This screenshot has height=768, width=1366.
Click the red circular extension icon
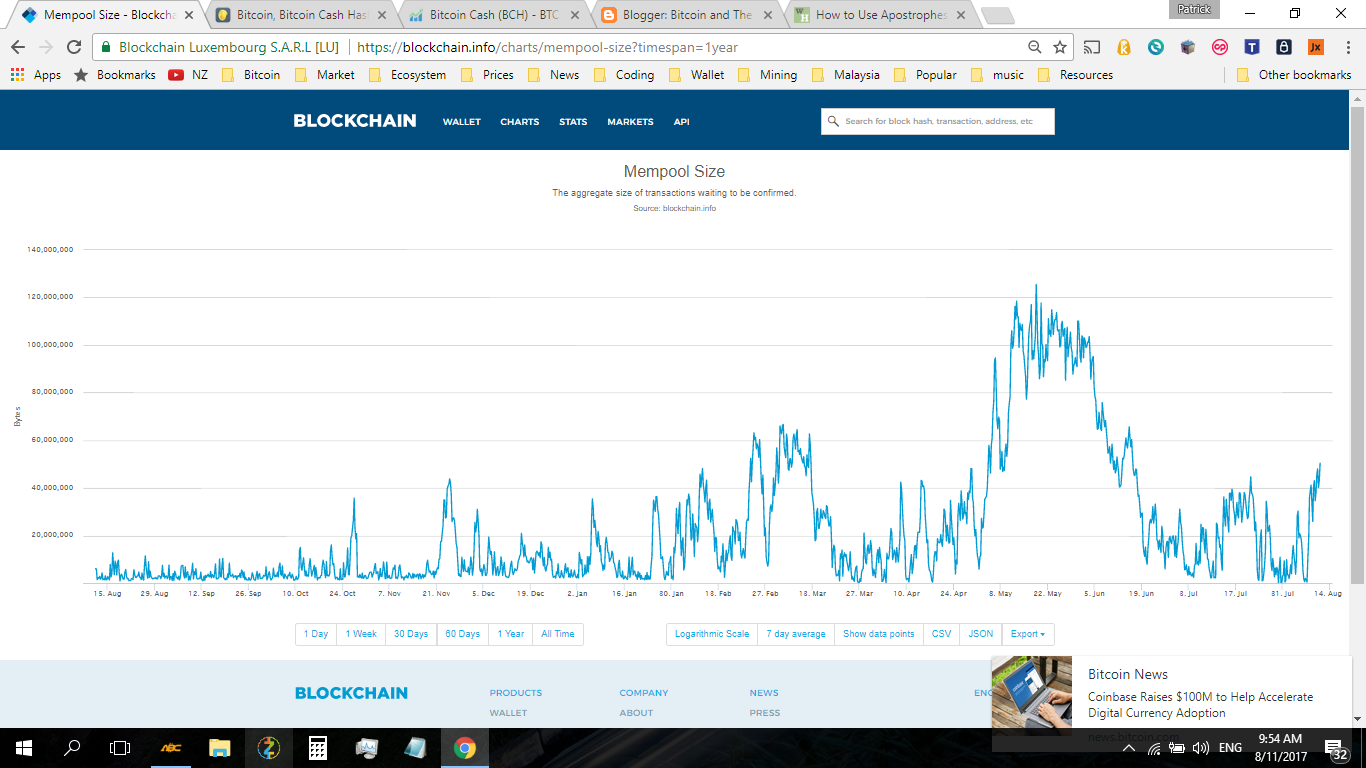(x=1220, y=47)
